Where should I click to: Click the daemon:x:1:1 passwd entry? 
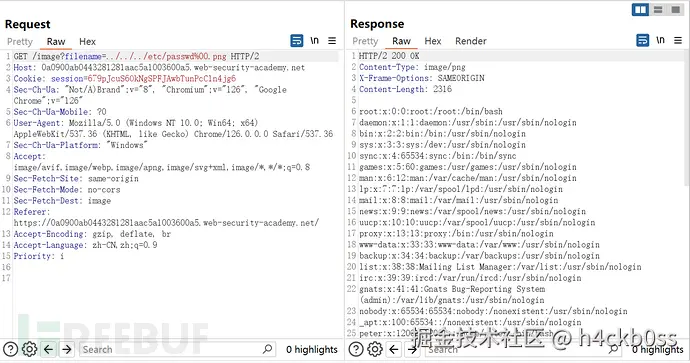coord(468,122)
